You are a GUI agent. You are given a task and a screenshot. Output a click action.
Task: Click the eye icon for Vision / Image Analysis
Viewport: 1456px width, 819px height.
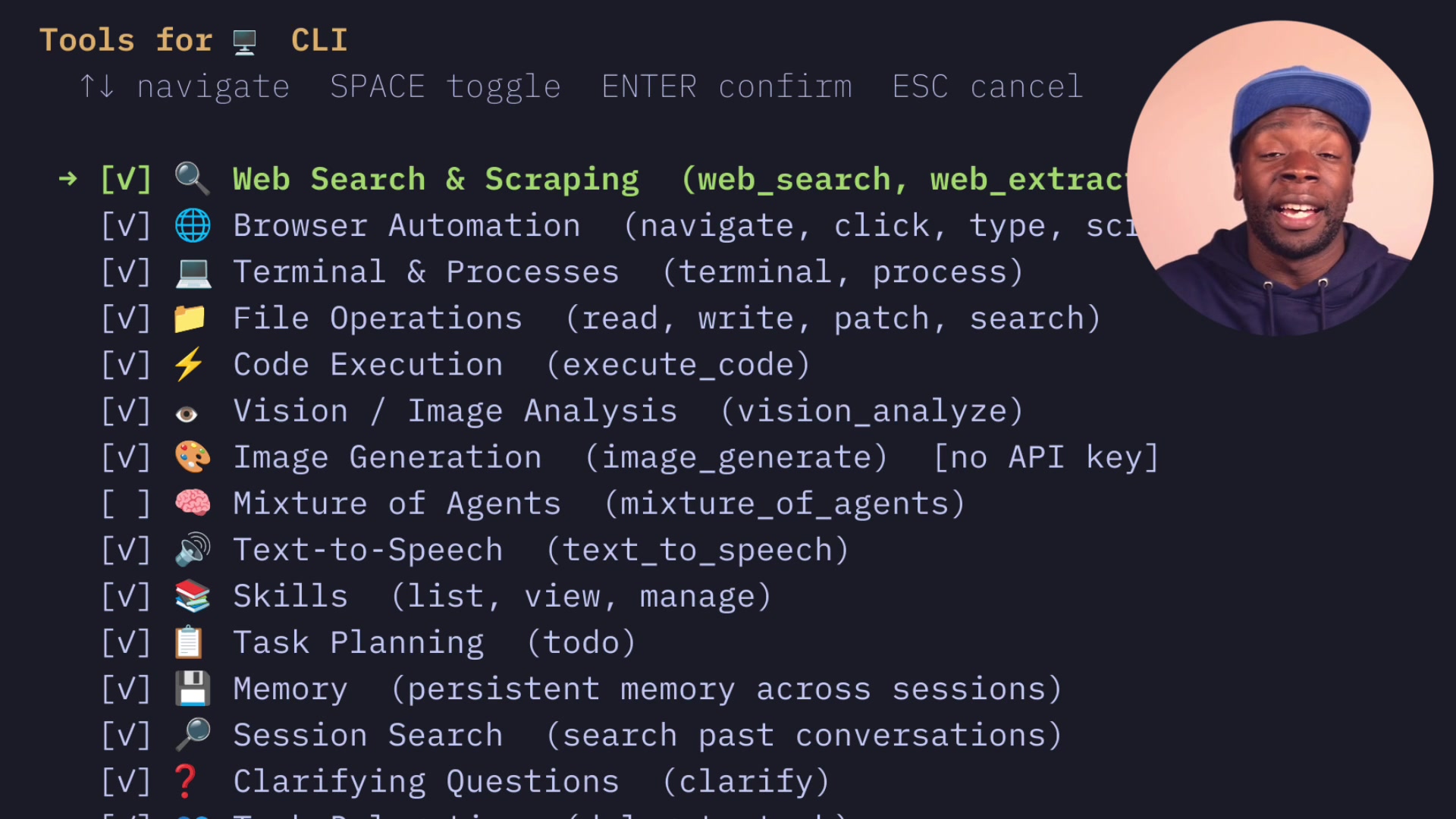[x=189, y=410]
